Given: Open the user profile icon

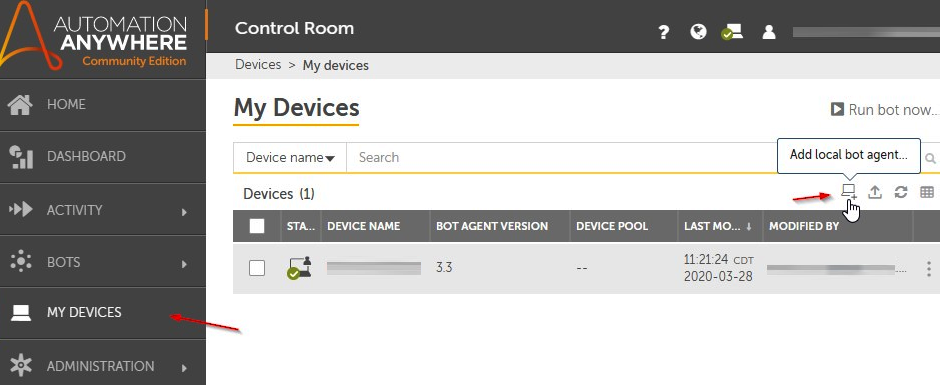Looking at the screenshot, I should pos(769,32).
